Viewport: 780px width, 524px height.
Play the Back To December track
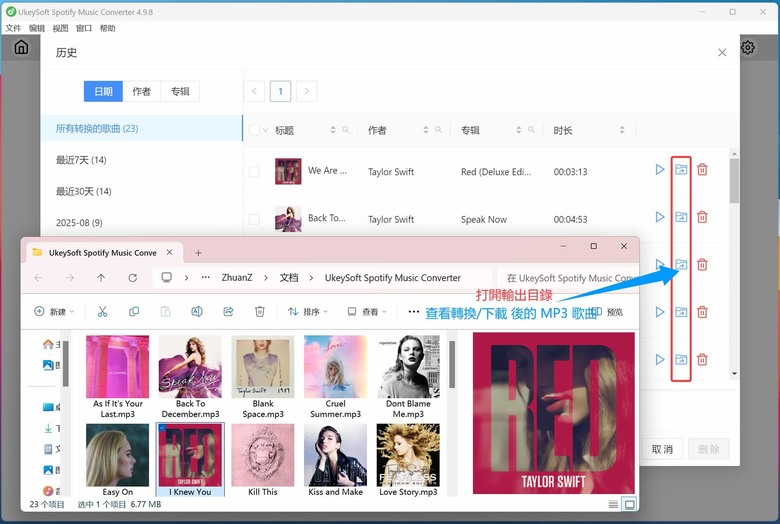coord(660,217)
